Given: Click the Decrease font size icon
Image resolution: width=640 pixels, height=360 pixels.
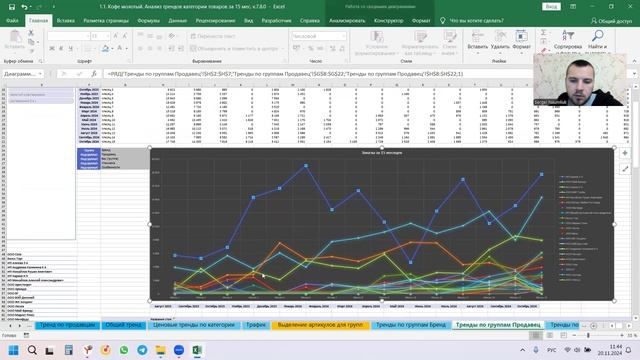Looking at the screenshot, I should pyautogui.click(x=124, y=36).
